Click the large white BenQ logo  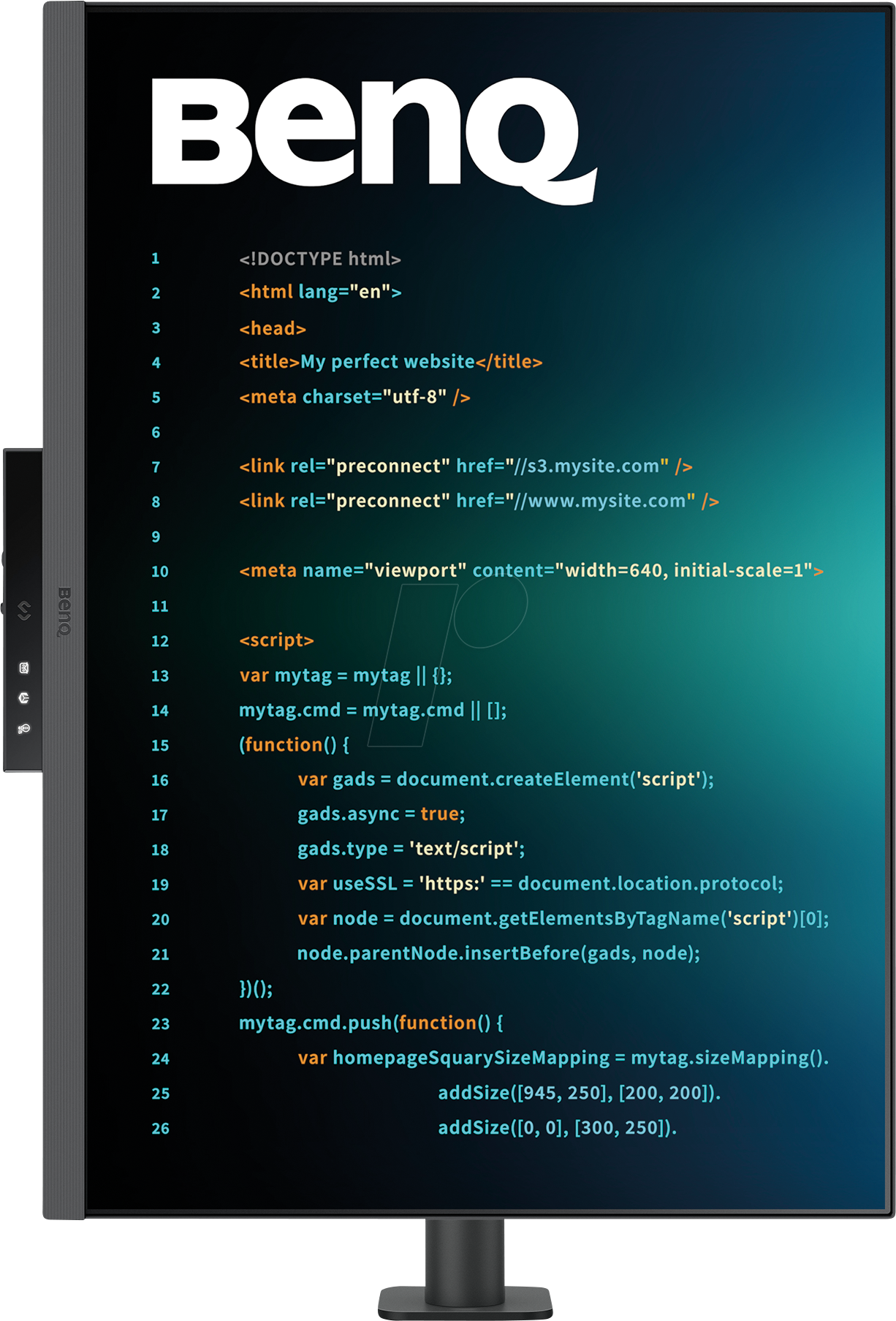pyautogui.click(x=373, y=139)
